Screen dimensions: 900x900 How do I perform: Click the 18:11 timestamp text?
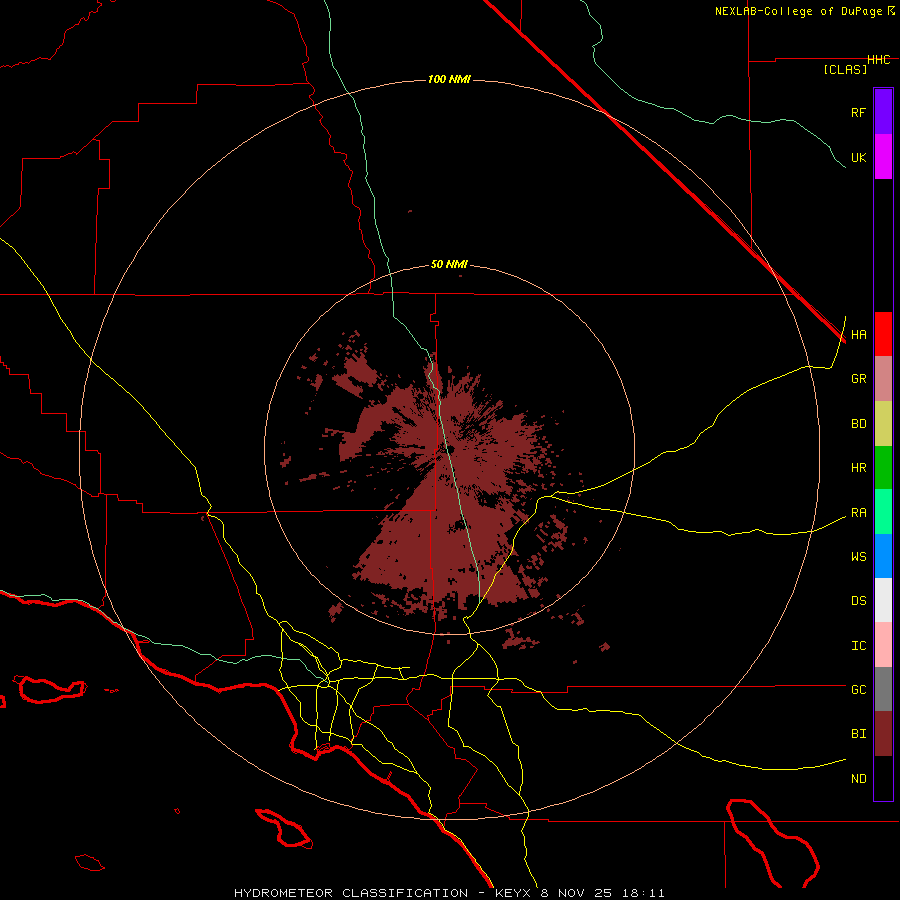pos(643,893)
